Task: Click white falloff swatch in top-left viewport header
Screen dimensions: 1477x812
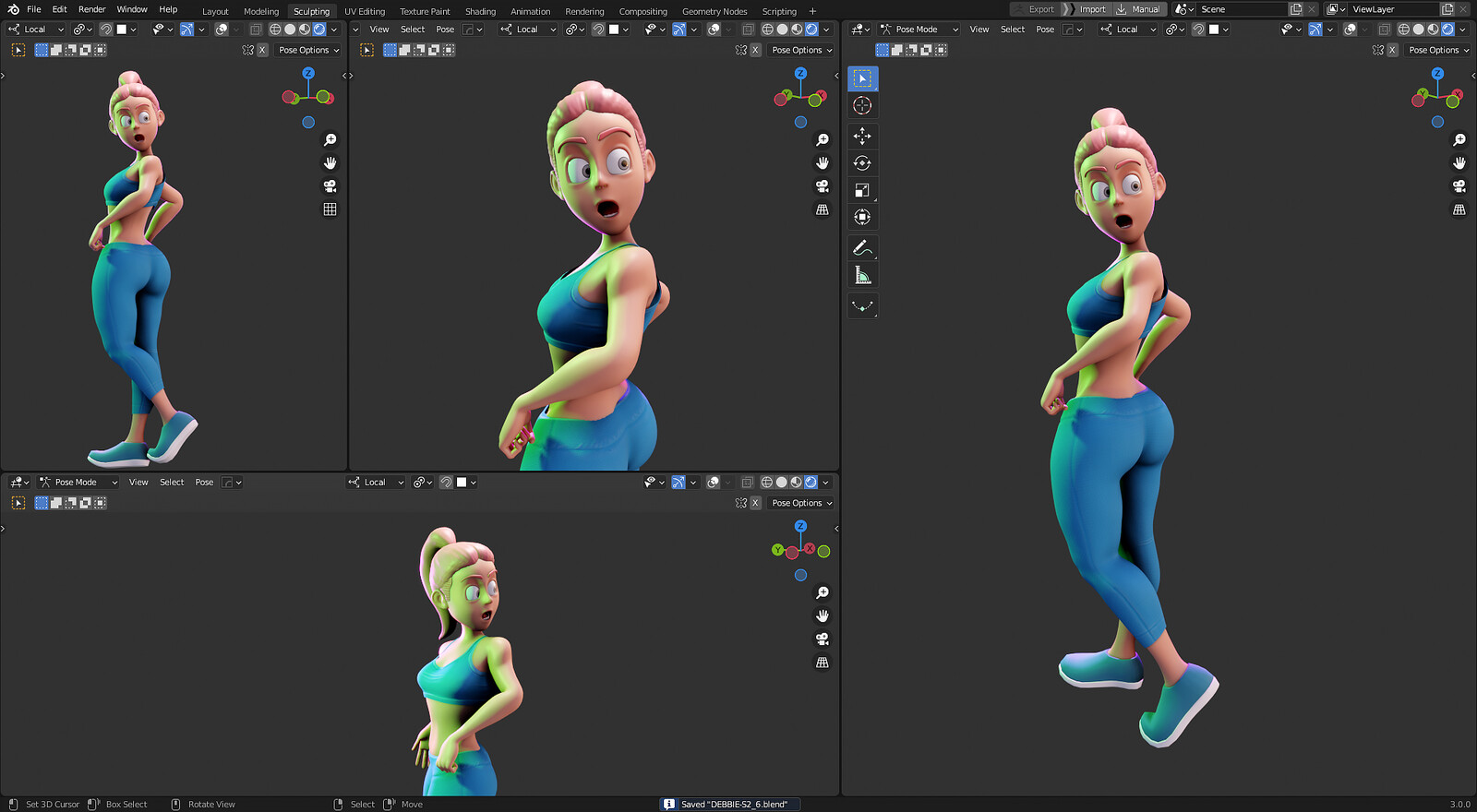Action: click(121, 30)
